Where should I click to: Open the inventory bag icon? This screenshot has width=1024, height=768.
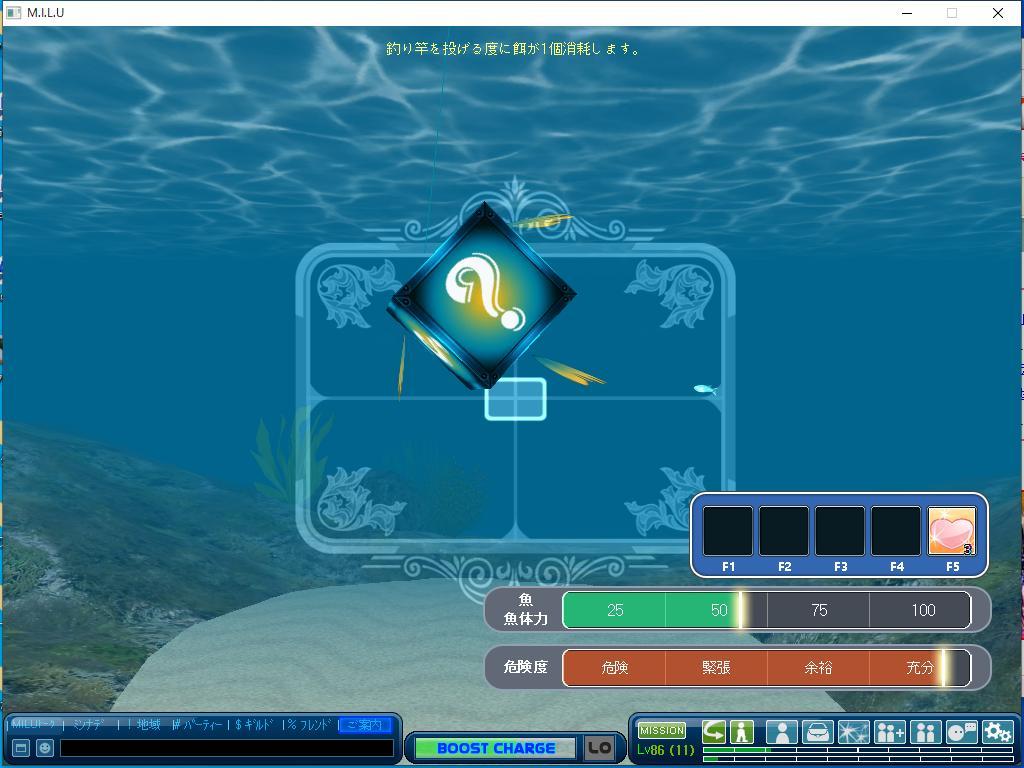point(818,732)
